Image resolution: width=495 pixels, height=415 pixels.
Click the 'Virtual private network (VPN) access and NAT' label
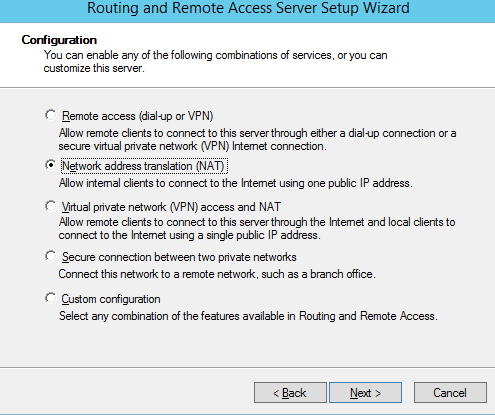pos(171,207)
